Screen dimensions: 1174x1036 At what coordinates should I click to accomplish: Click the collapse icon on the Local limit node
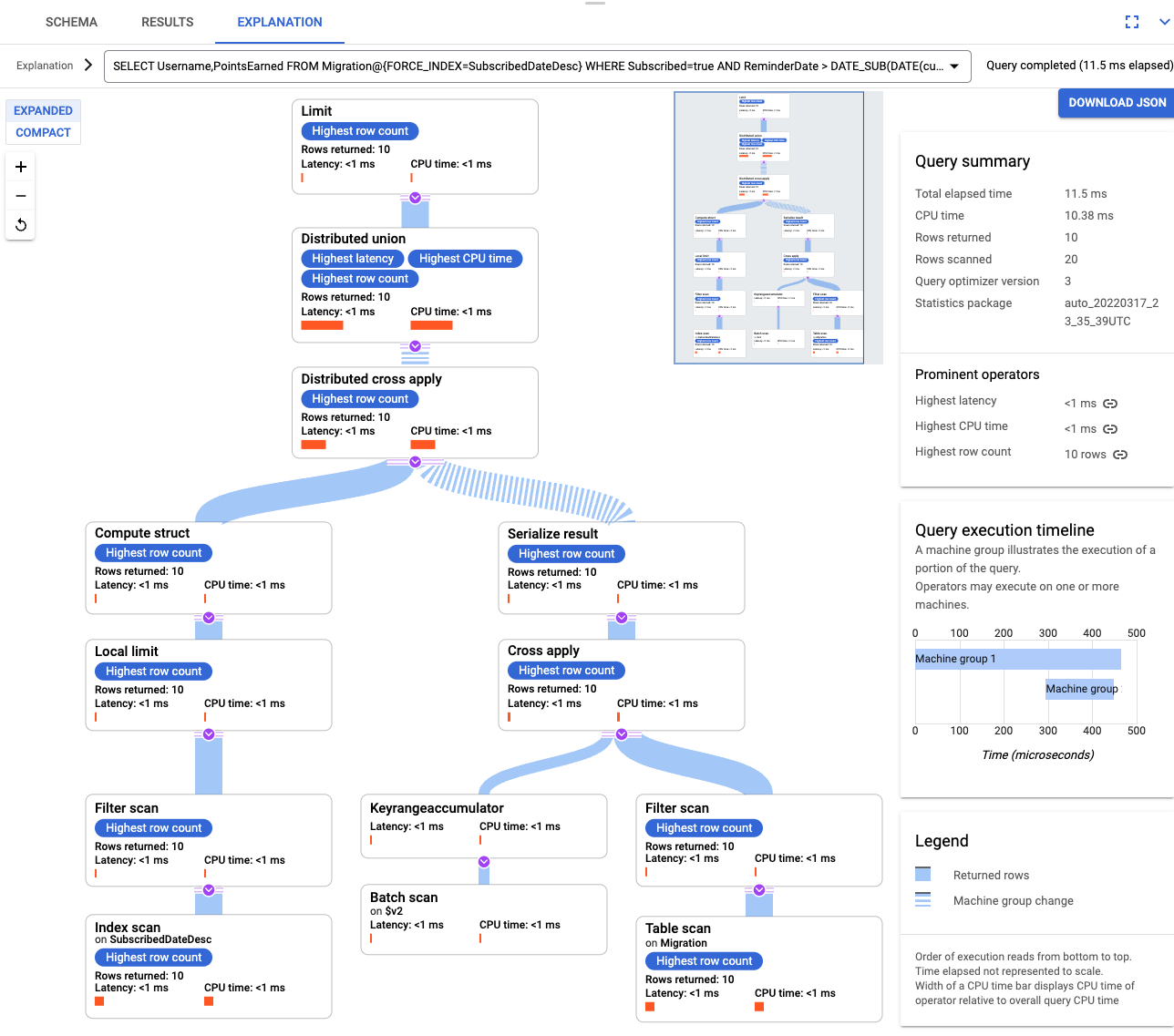tap(208, 733)
